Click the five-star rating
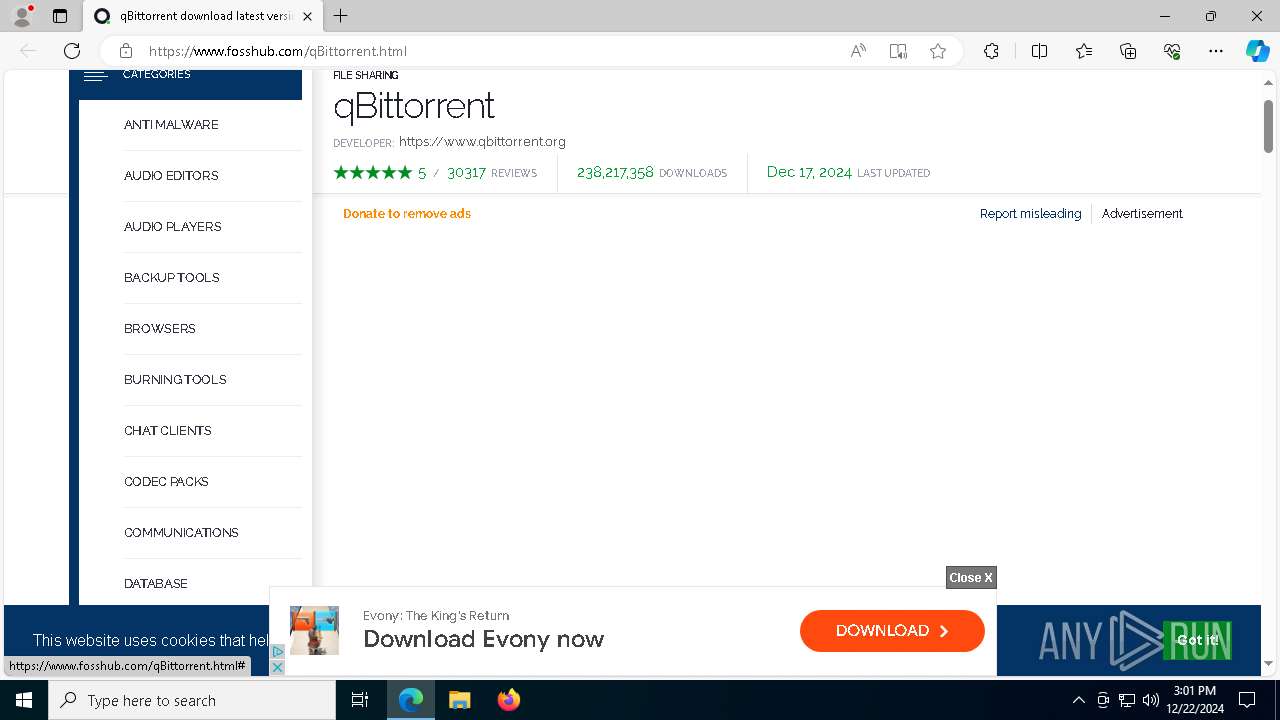Image resolution: width=1280 pixels, height=720 pixels. tap(372, 173)
